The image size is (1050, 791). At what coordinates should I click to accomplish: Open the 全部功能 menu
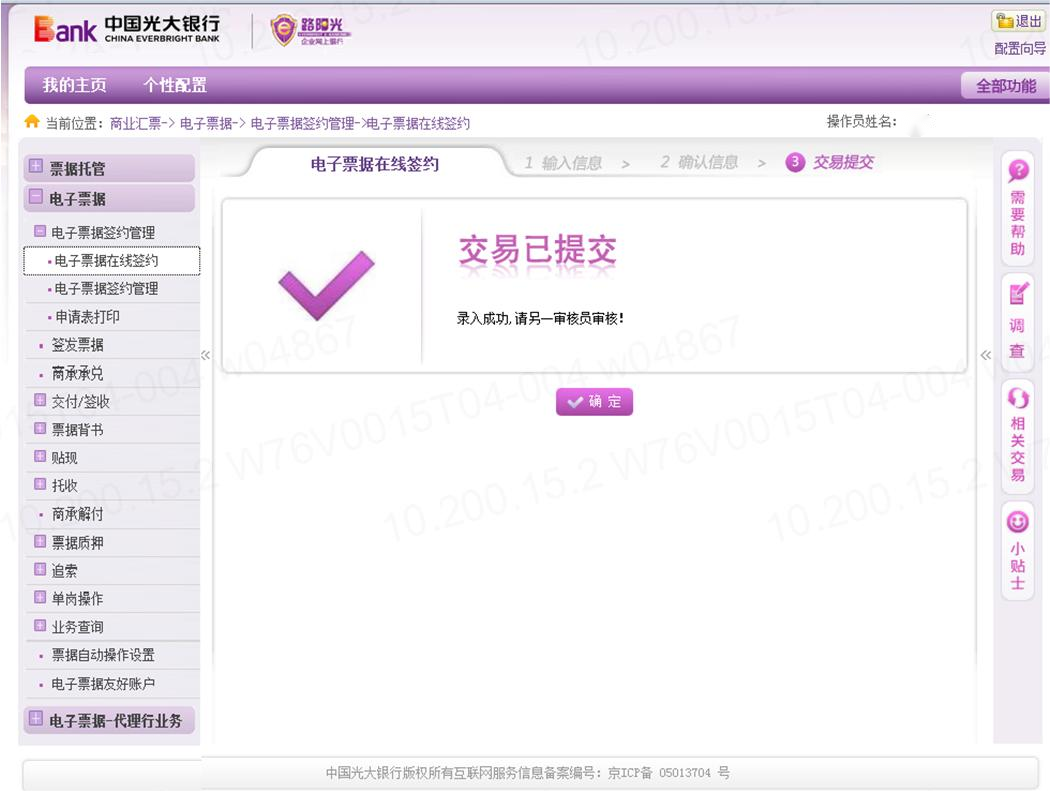[x=1005, y=86]
